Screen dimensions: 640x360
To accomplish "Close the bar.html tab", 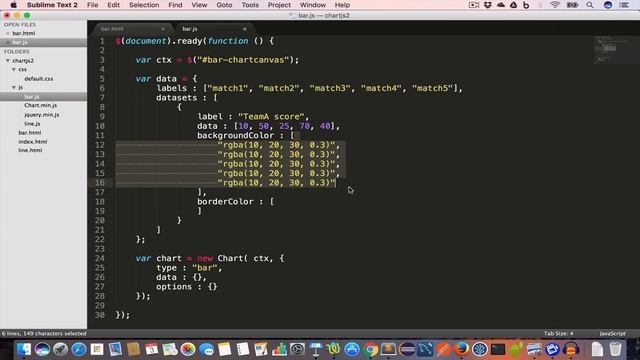I will [x=163, y=29].
